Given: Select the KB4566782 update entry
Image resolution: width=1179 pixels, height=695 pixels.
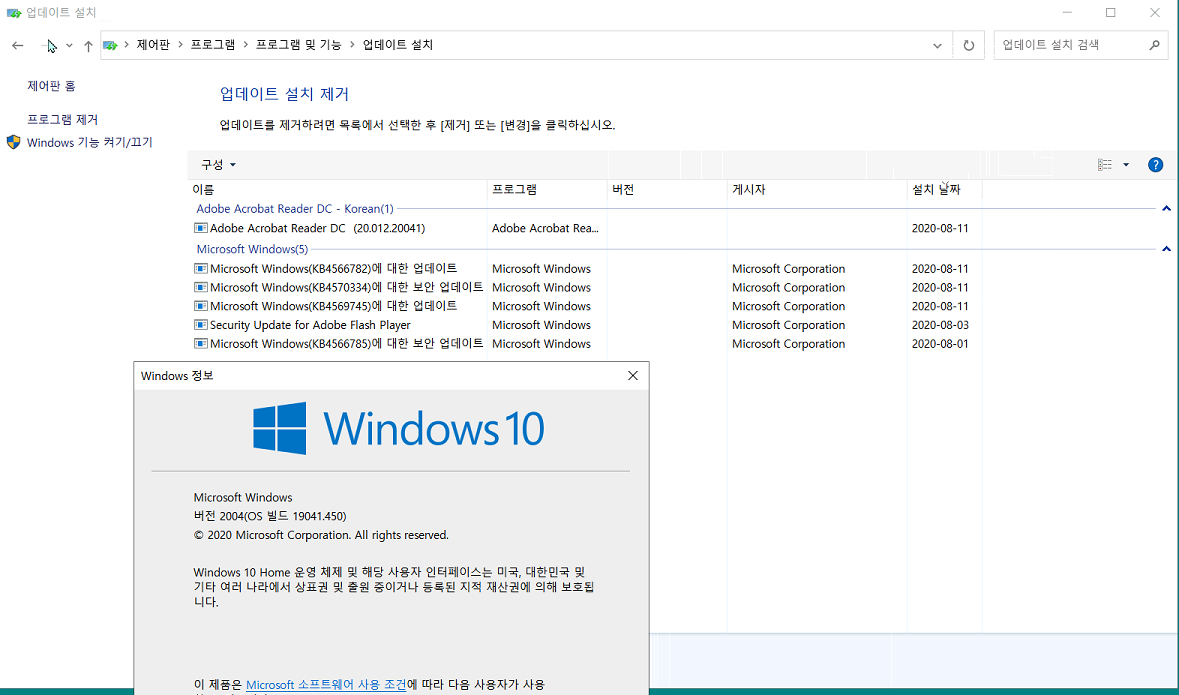Looking at the screenshot, I should point(333,269).
